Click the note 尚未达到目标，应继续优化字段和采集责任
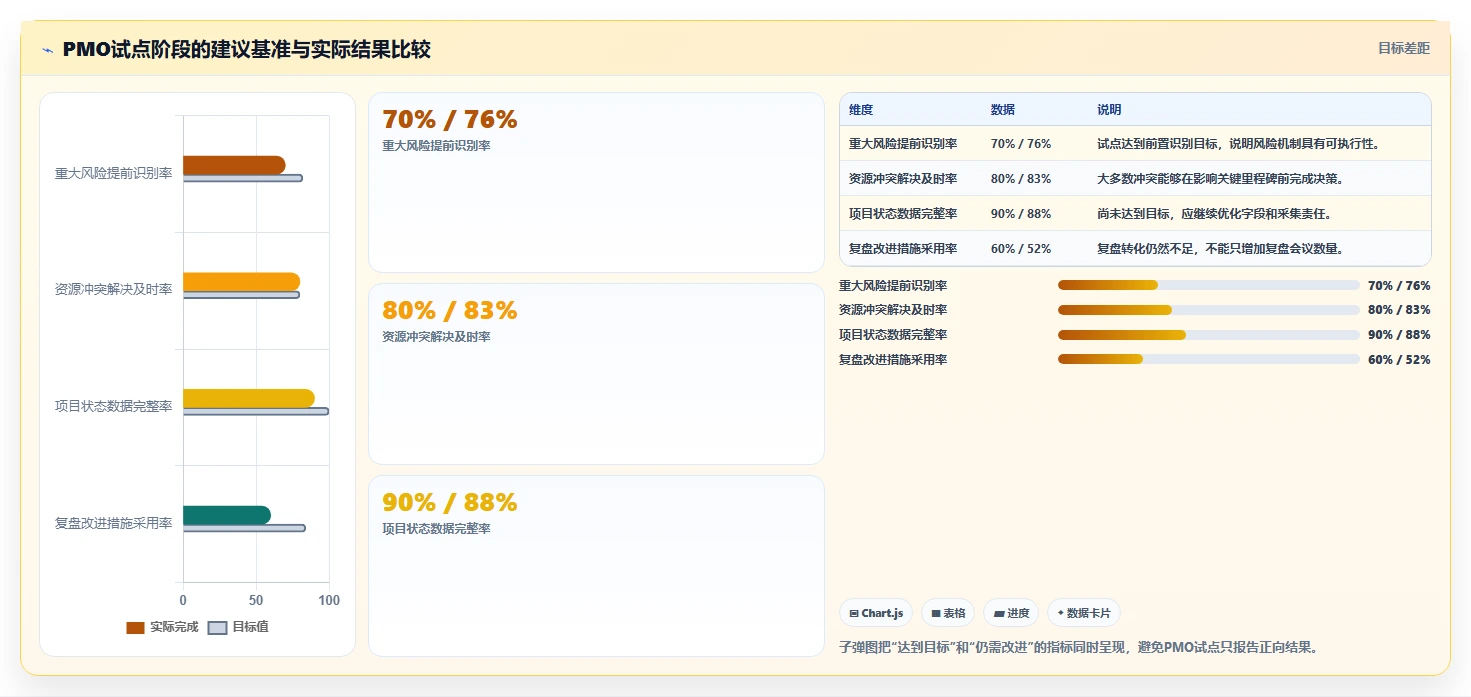 (1214, 214)
